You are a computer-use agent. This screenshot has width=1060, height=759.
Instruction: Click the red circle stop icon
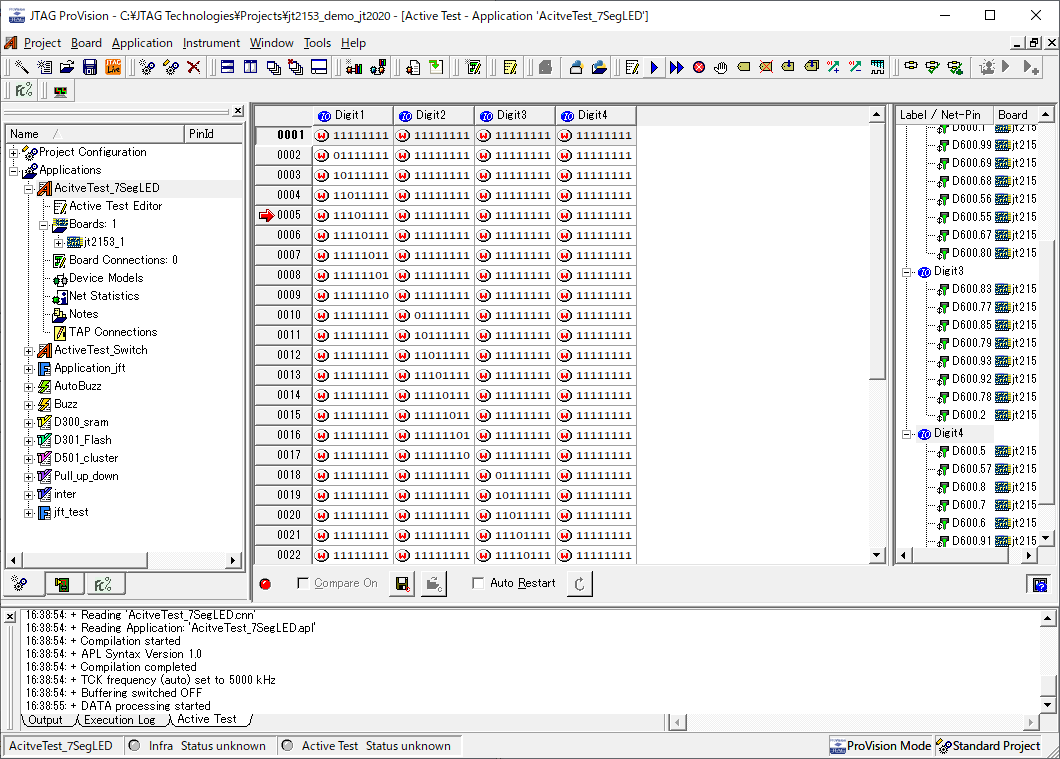click(x=699, y=67)
